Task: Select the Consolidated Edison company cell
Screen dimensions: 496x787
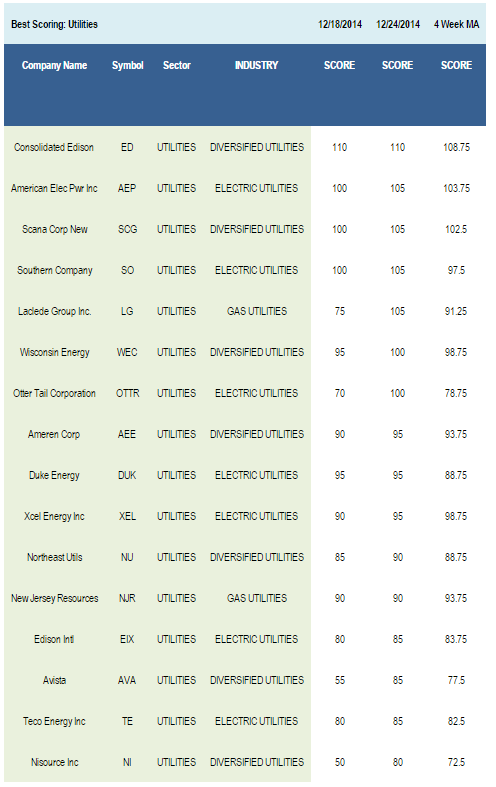Action: 54,147
